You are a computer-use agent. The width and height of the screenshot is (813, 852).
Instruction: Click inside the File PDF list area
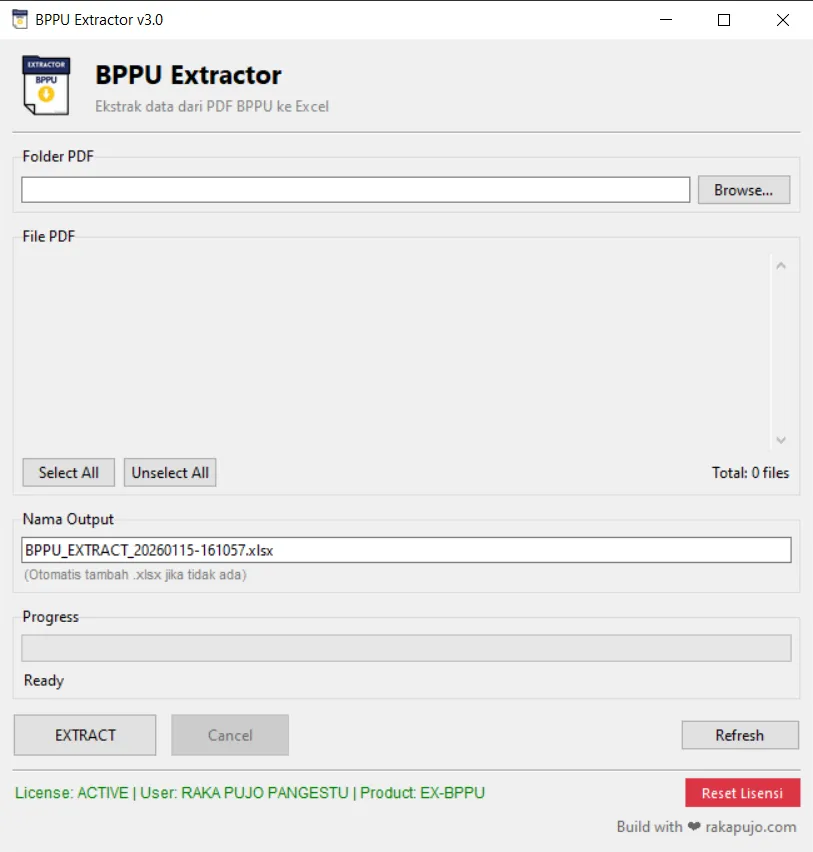pos(390,350)
